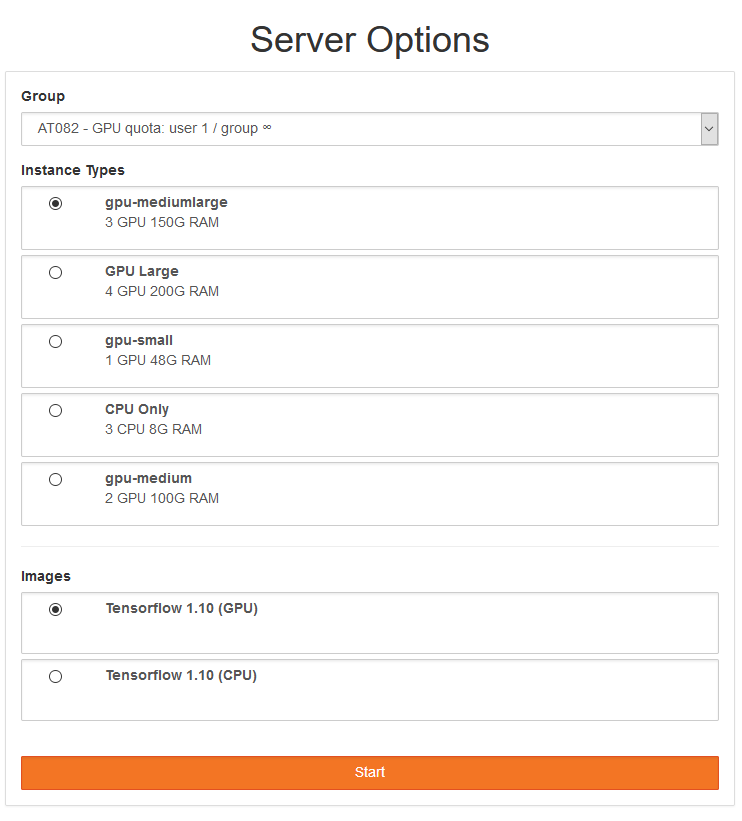Viewport: 742px width, 821px height.
Task: Pick the CPU Only radio button
Action: [55, 411]
